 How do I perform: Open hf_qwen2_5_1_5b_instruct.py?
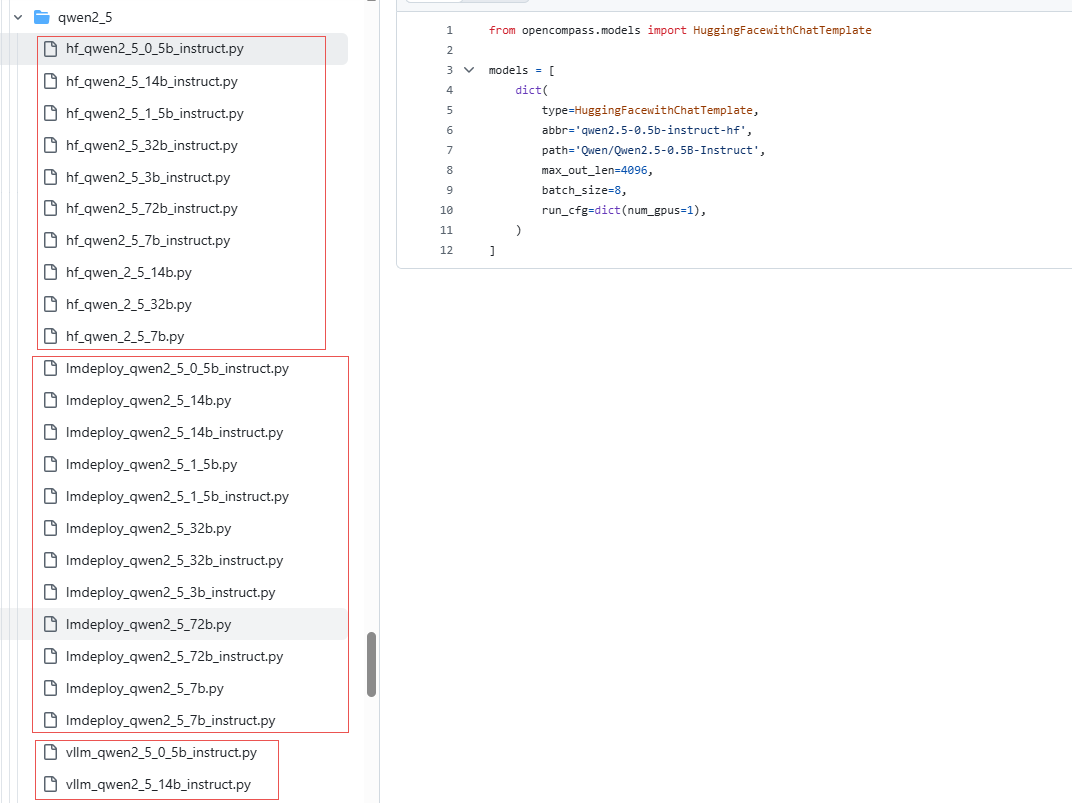[x=155, y=113]
